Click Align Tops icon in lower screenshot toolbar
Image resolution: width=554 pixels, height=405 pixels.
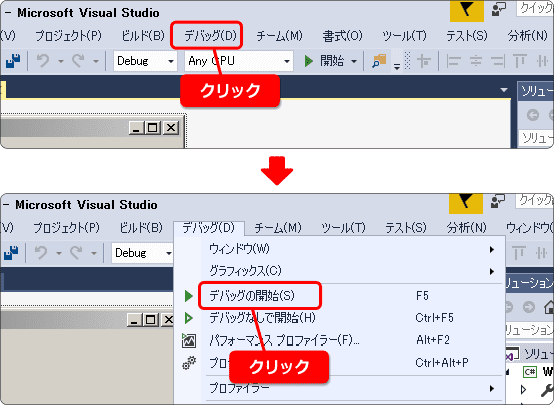[518, 253]
